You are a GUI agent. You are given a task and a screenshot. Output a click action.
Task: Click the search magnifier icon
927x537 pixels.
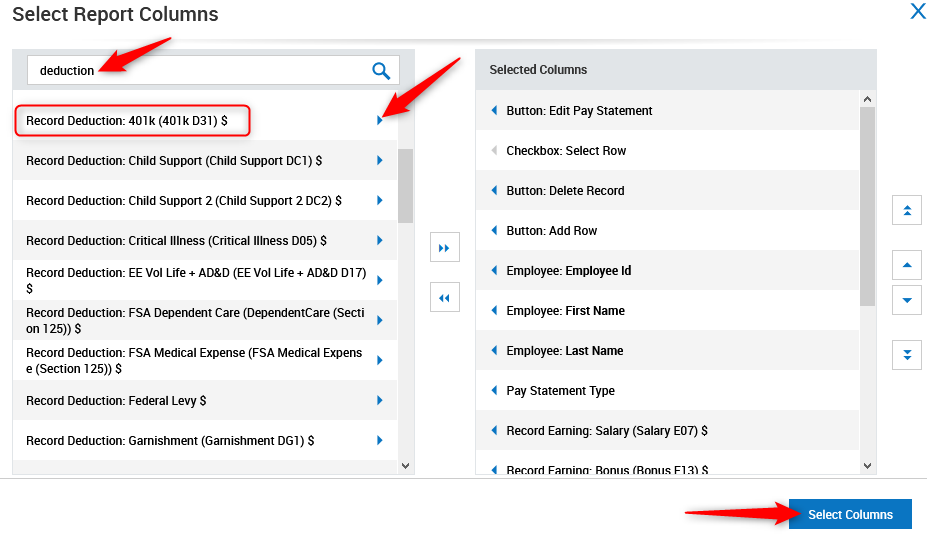click(381, 71)
